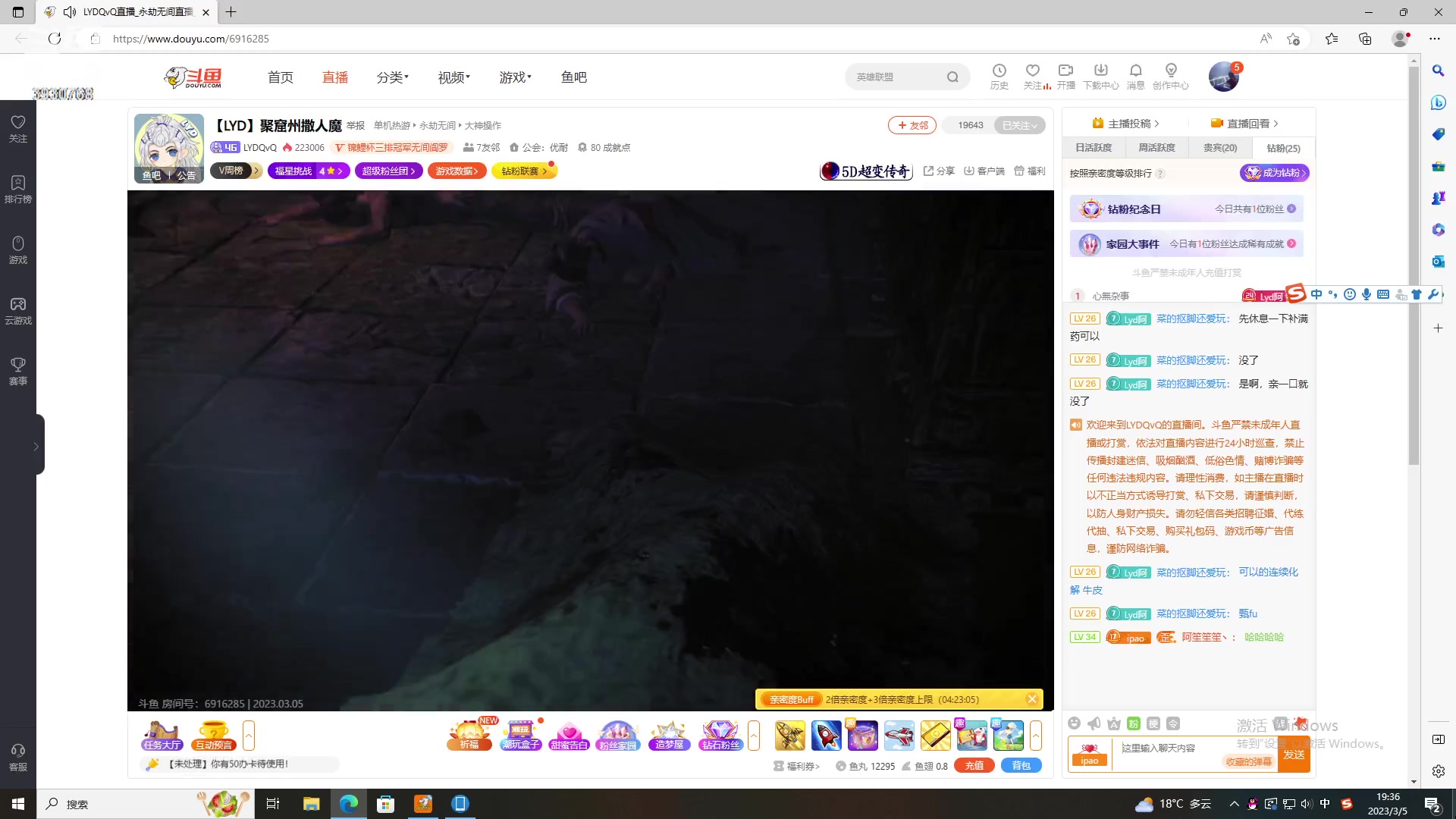1456x819 pixels.
Task: Open 游戏数据 badge link
Action: pyautogui.click(x=457, y=171)
